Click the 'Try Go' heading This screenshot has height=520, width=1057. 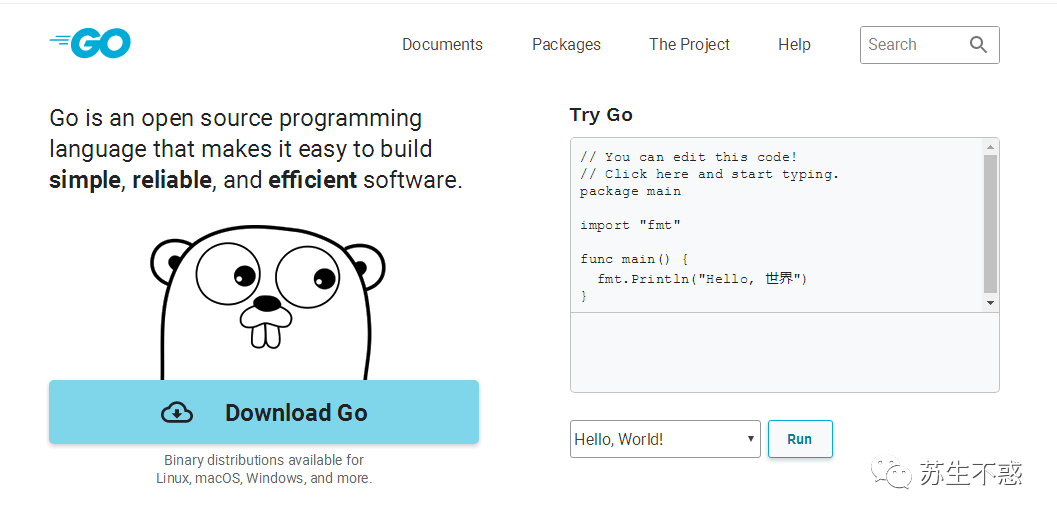point(601,115)
